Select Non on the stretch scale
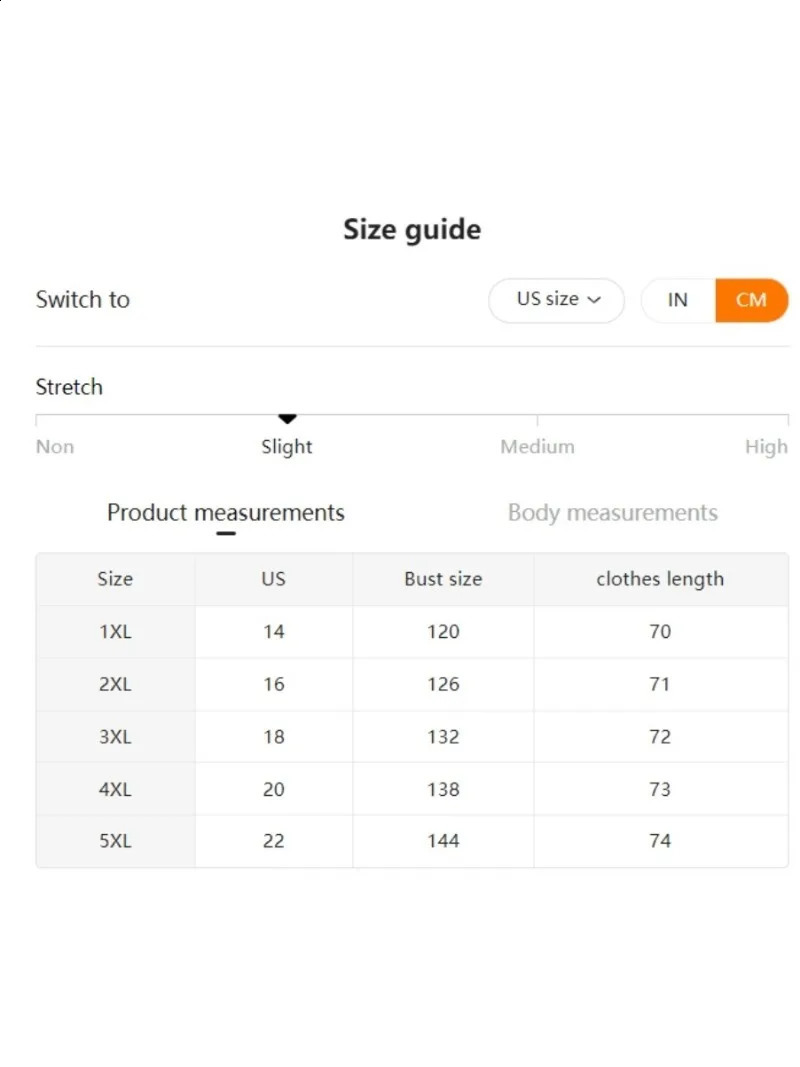Image resolution: width=800 pixels, height=1067 pixels. [54, 446]
